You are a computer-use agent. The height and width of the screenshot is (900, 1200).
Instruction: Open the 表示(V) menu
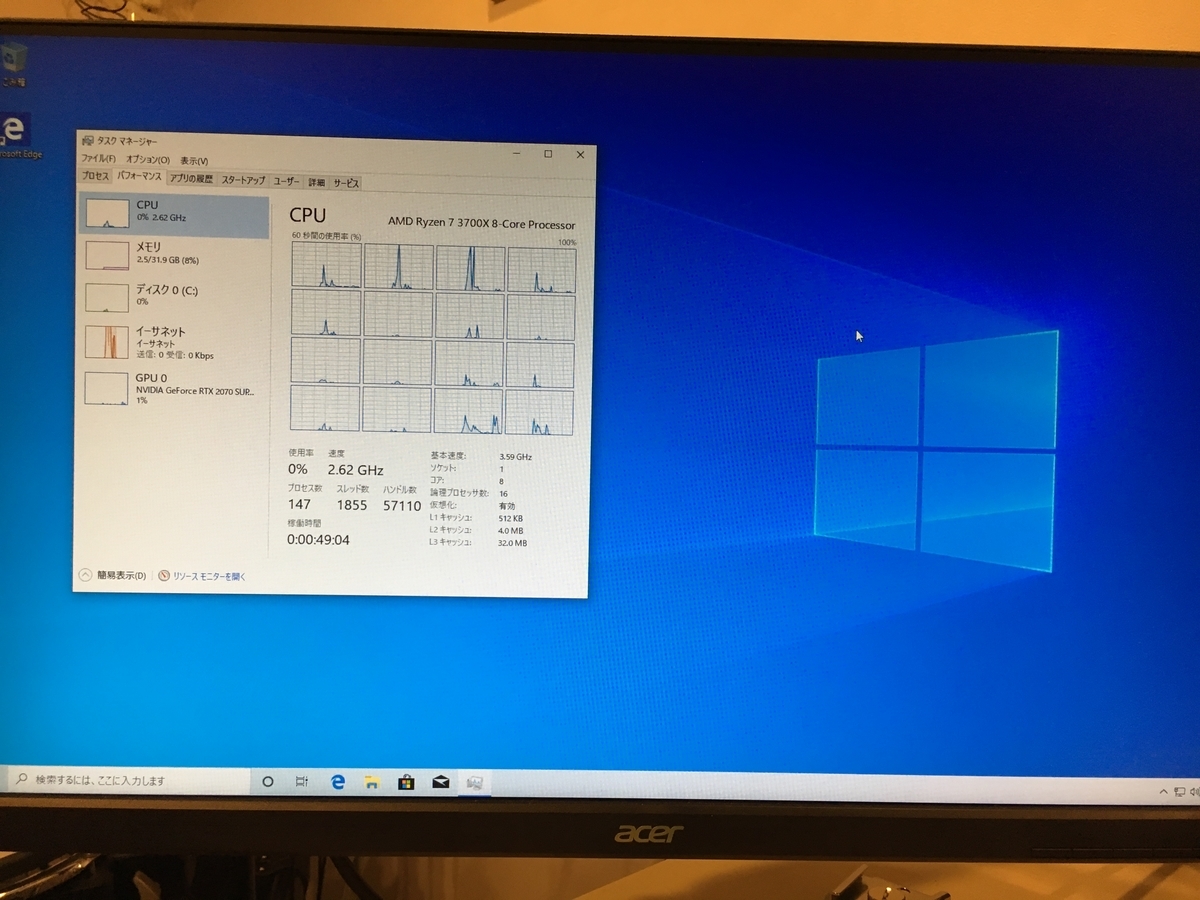(x=193, y=161)
